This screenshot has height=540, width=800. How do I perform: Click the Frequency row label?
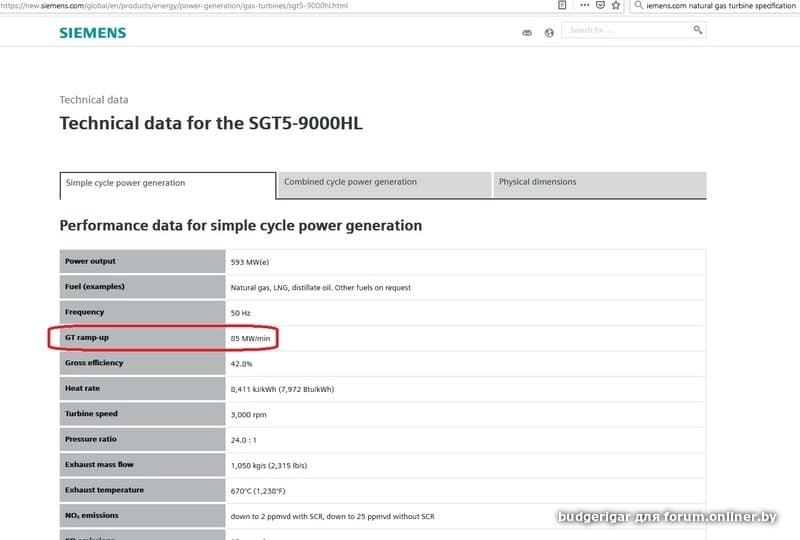coord(84,312)
